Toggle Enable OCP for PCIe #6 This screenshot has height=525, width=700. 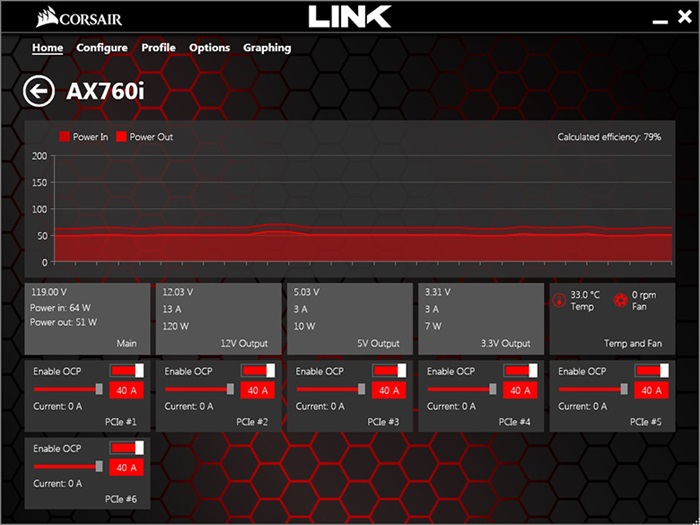pyautogui.click(x=127, y=448)
